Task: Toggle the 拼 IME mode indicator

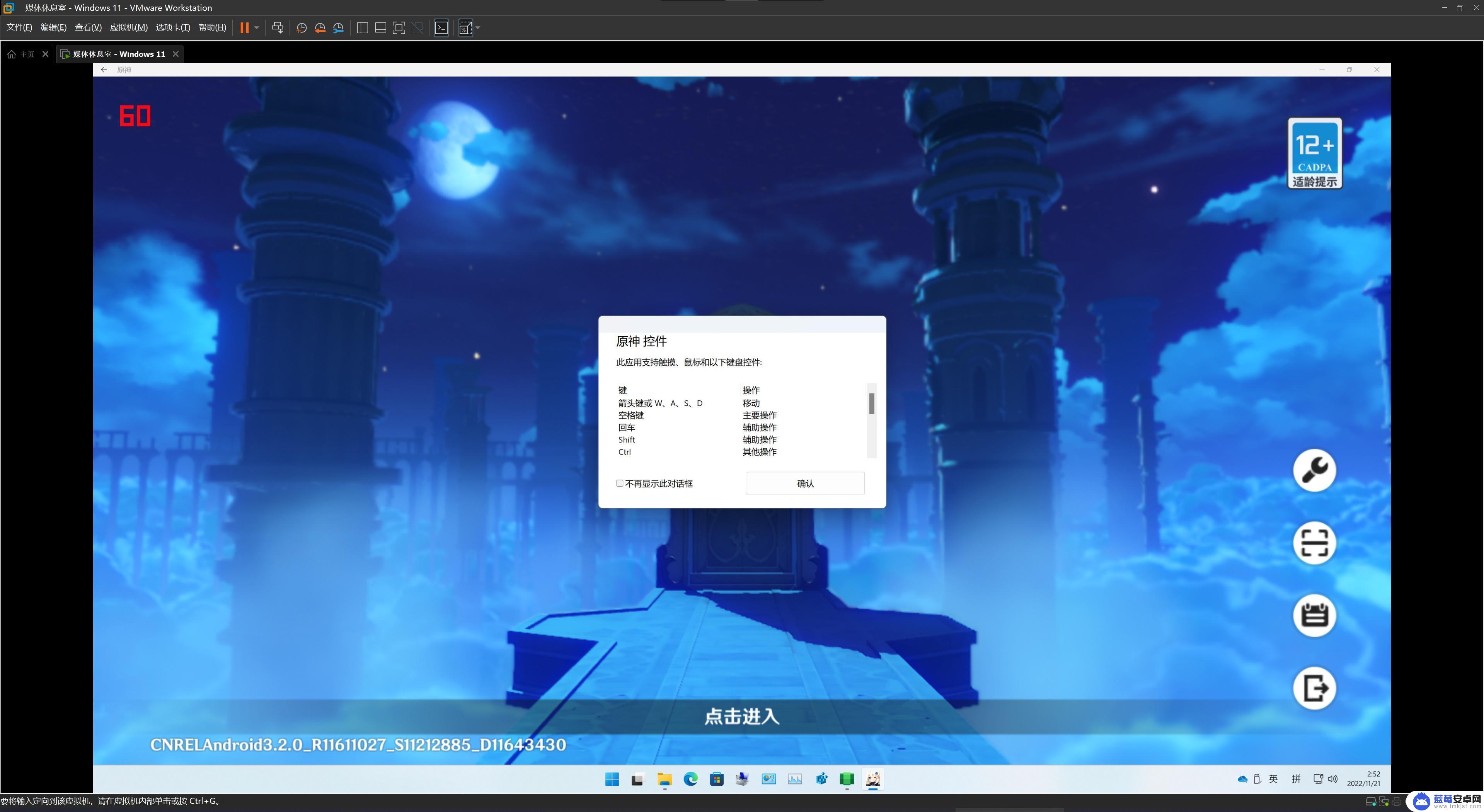Action: [1296, 779]
